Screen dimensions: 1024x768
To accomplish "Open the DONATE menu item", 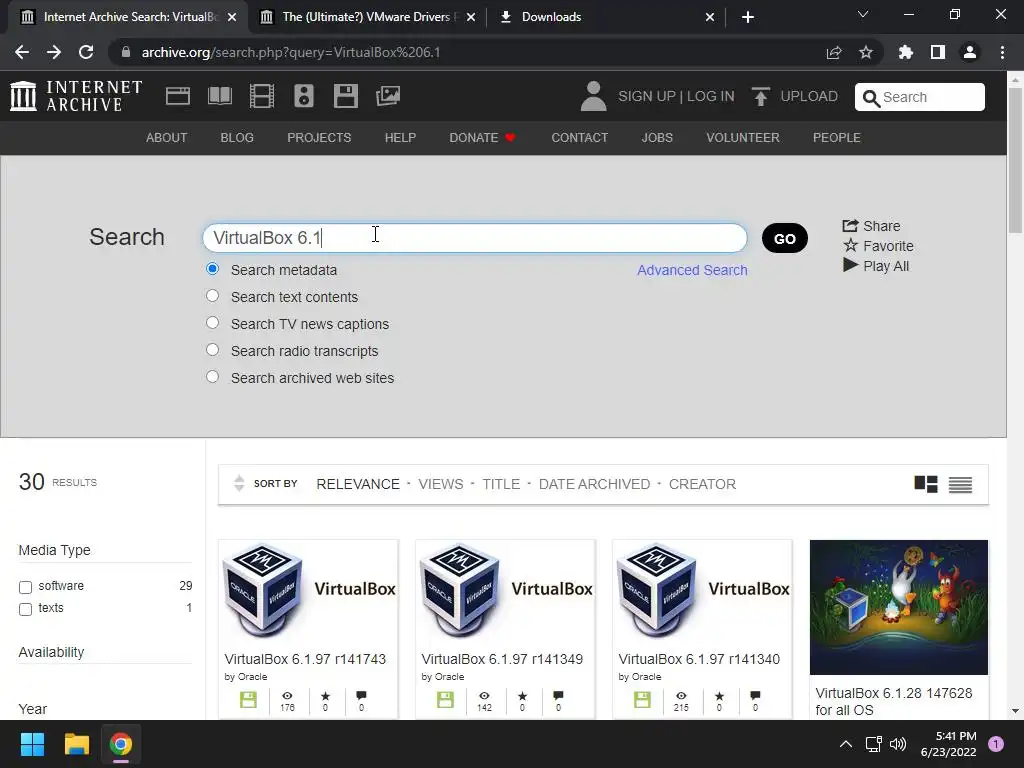I will click(x=483, y=138).
